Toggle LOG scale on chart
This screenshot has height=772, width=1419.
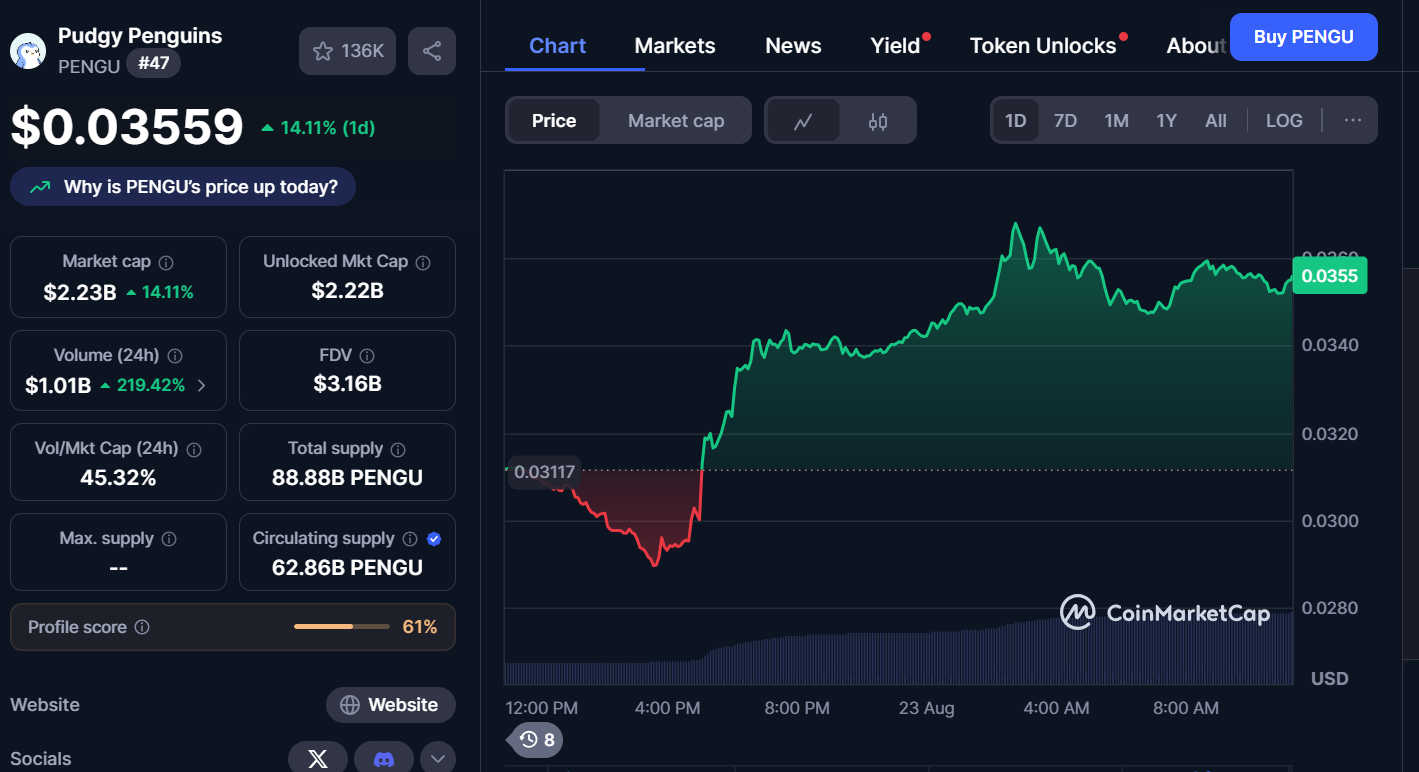[x=1284, y=121]
